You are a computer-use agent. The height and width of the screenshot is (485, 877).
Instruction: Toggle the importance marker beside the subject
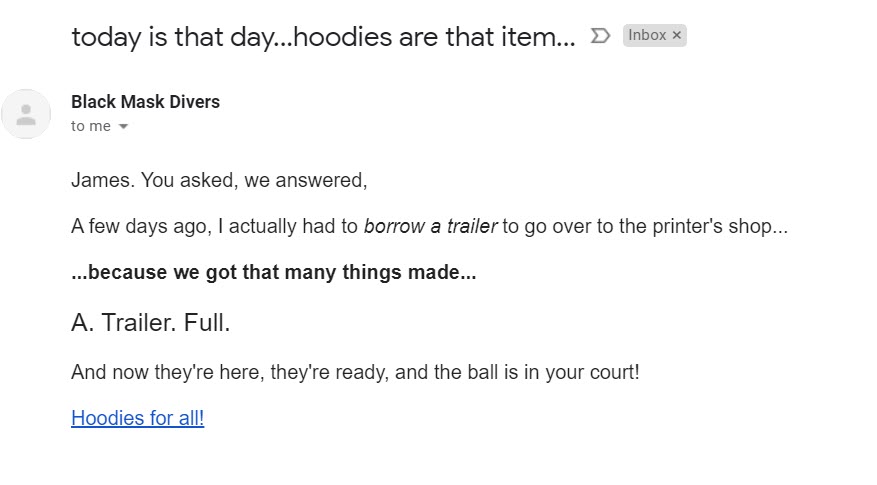coord(600,36)
